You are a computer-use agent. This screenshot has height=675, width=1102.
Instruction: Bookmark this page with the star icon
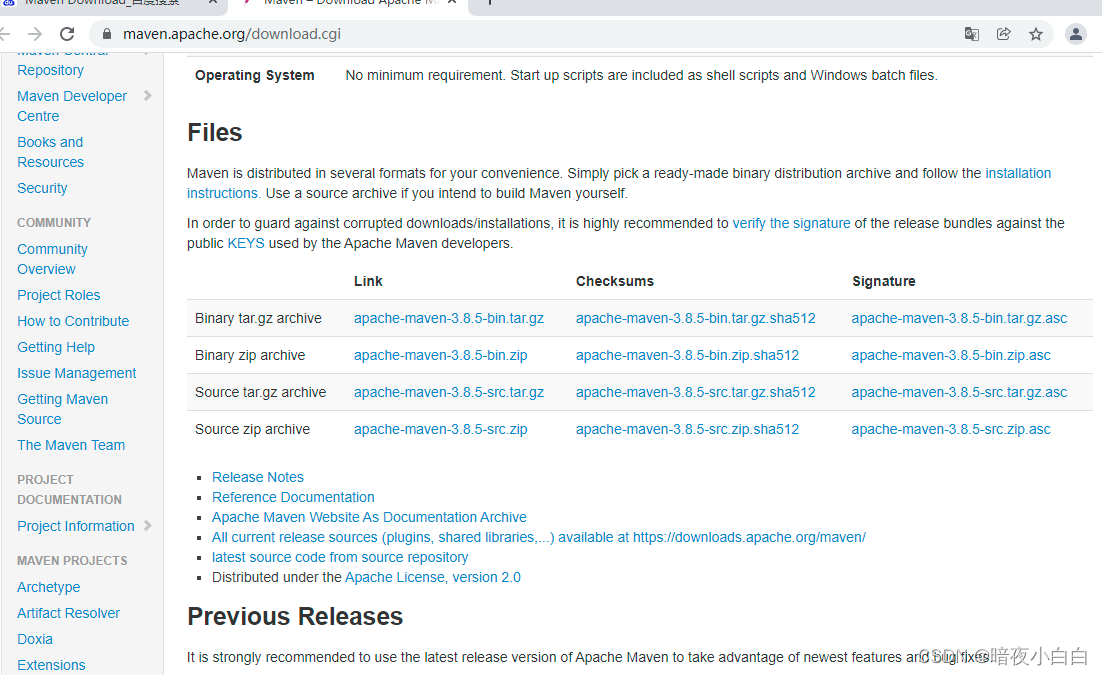[x=1036, y=34]
